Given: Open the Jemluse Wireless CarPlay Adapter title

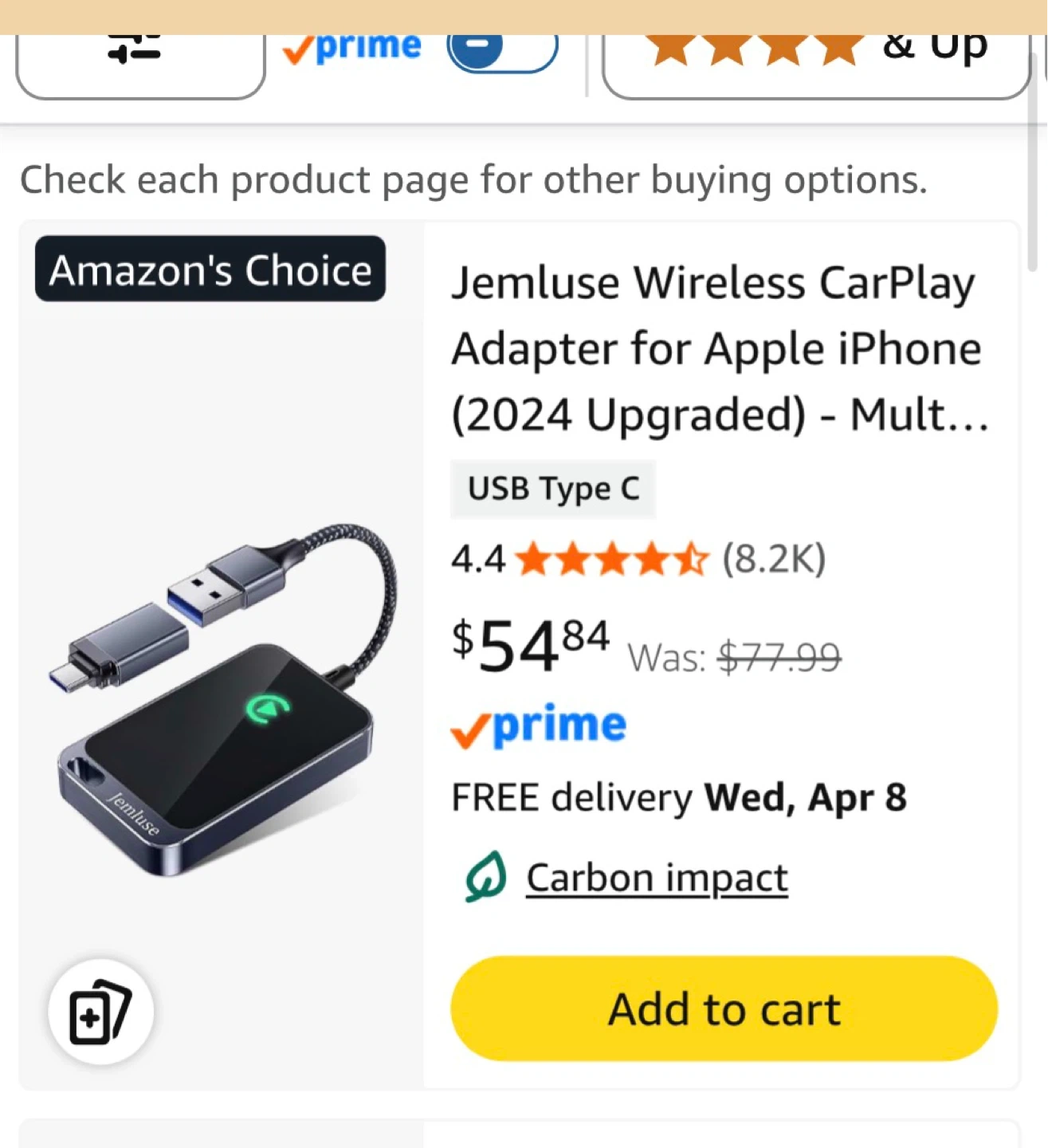Looking at the screenshot, I should click(719, 348).
